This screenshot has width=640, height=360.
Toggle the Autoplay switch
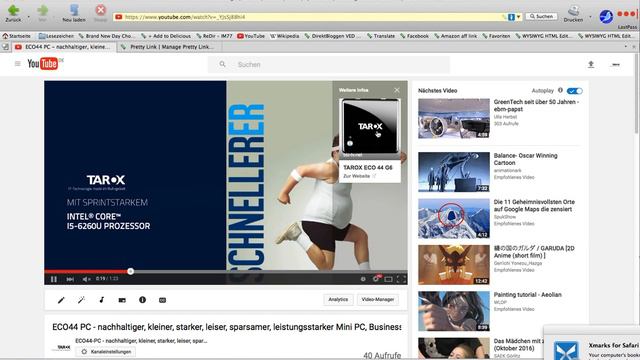click(575, 91)
